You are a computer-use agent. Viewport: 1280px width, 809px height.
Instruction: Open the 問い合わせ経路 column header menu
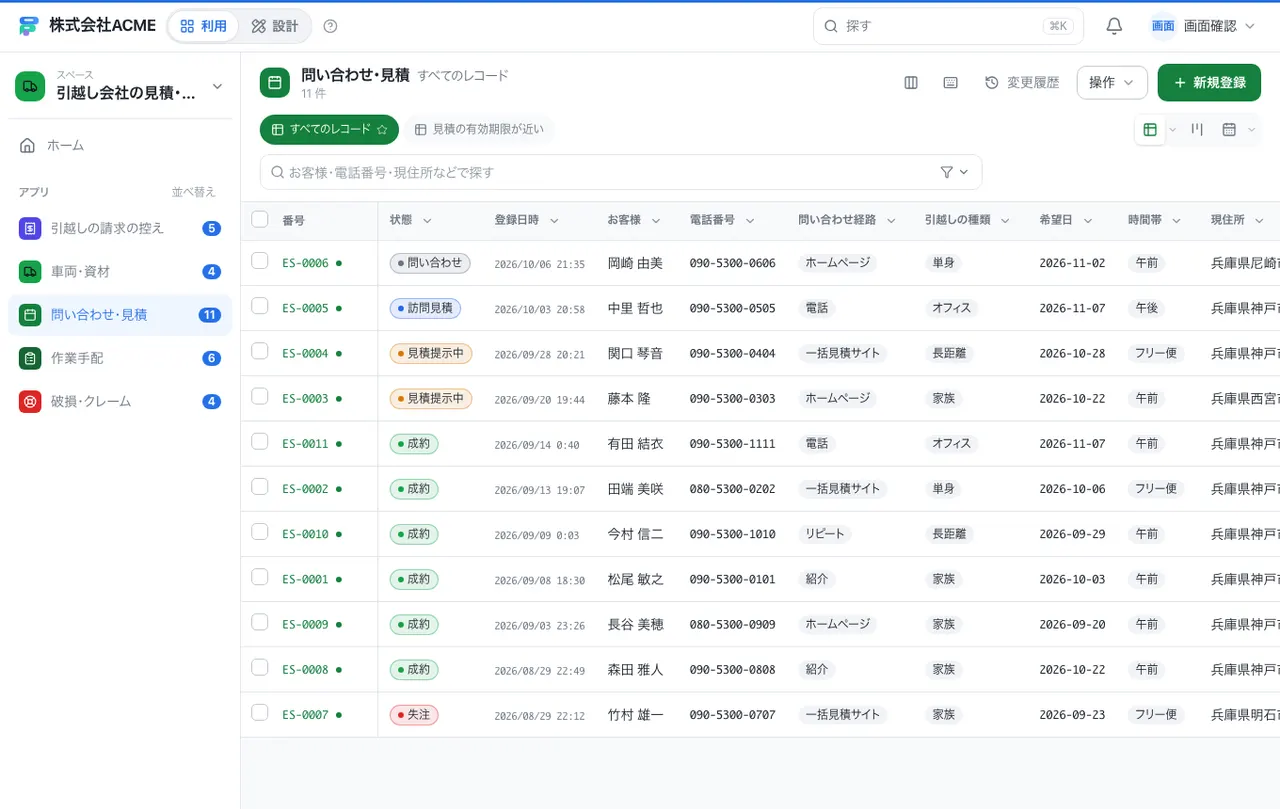click(891, 220)
